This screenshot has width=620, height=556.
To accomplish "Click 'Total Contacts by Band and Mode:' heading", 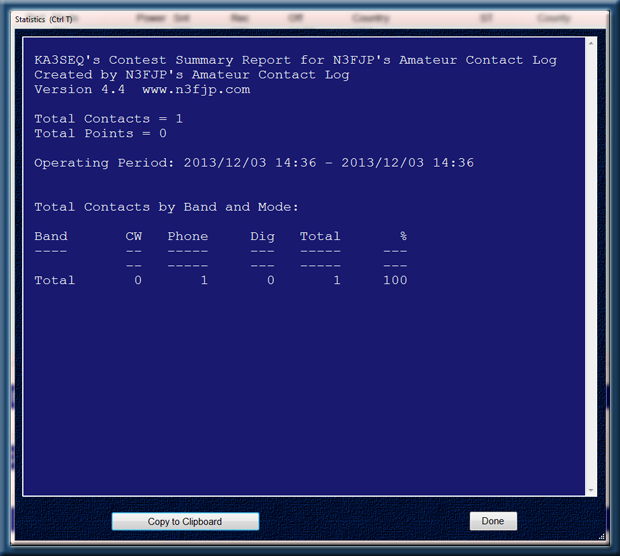I will tap(166, 207).
